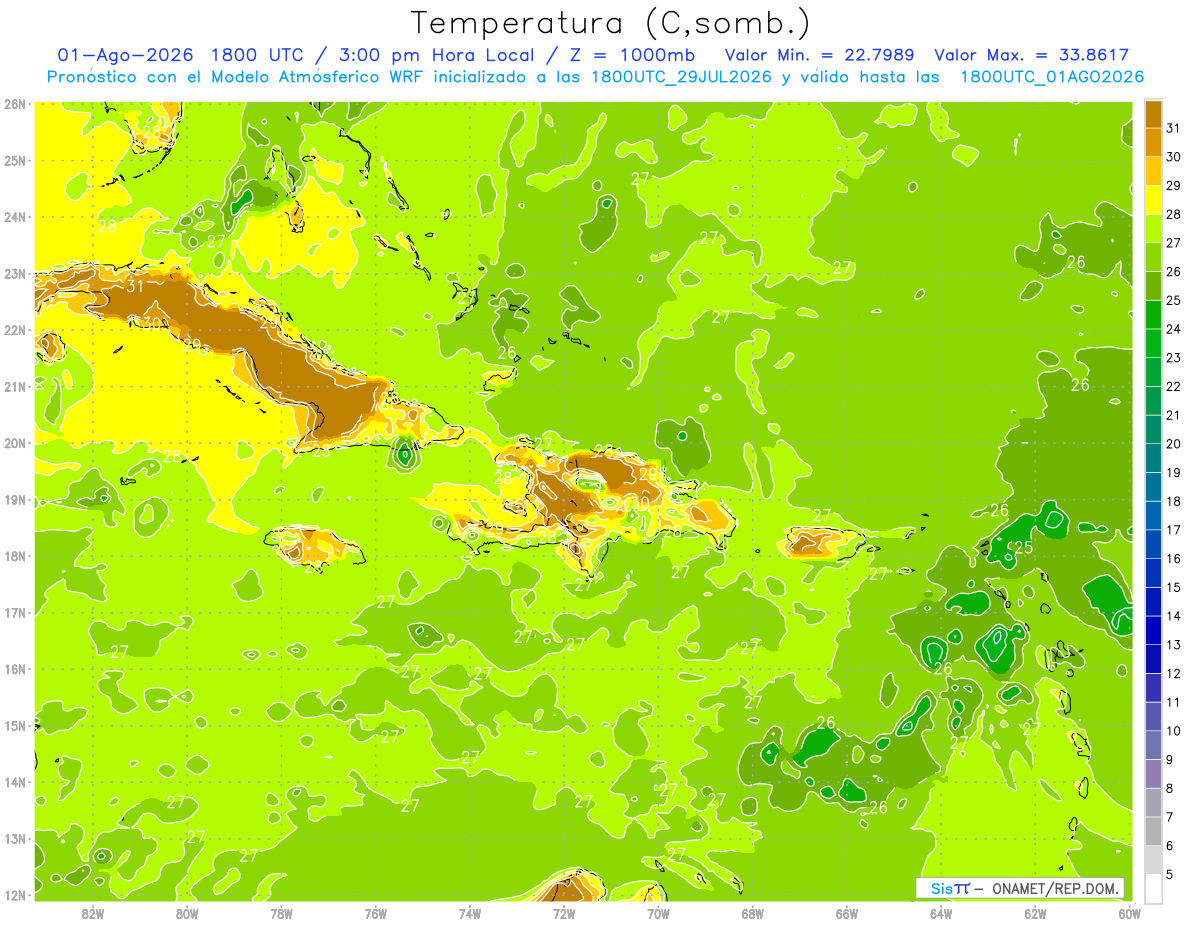
Task: Click the lime swatch between 27 and 28
Action: 1154,229
